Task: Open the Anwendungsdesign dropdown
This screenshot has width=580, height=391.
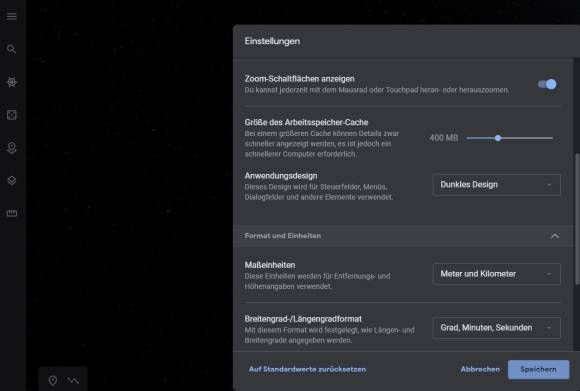Action: click(496, 185)
